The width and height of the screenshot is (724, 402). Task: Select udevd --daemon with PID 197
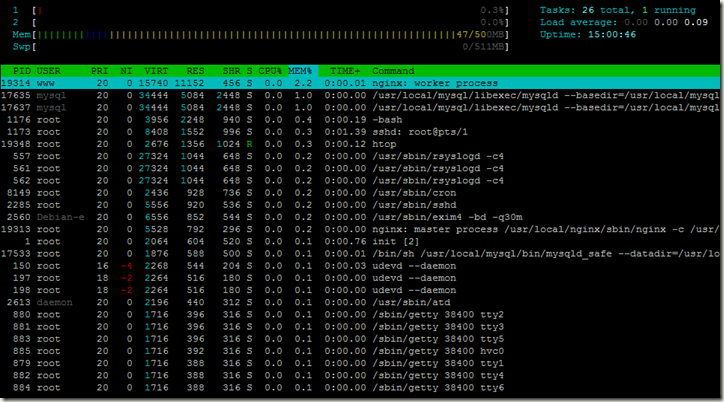(x=360, y=278)
